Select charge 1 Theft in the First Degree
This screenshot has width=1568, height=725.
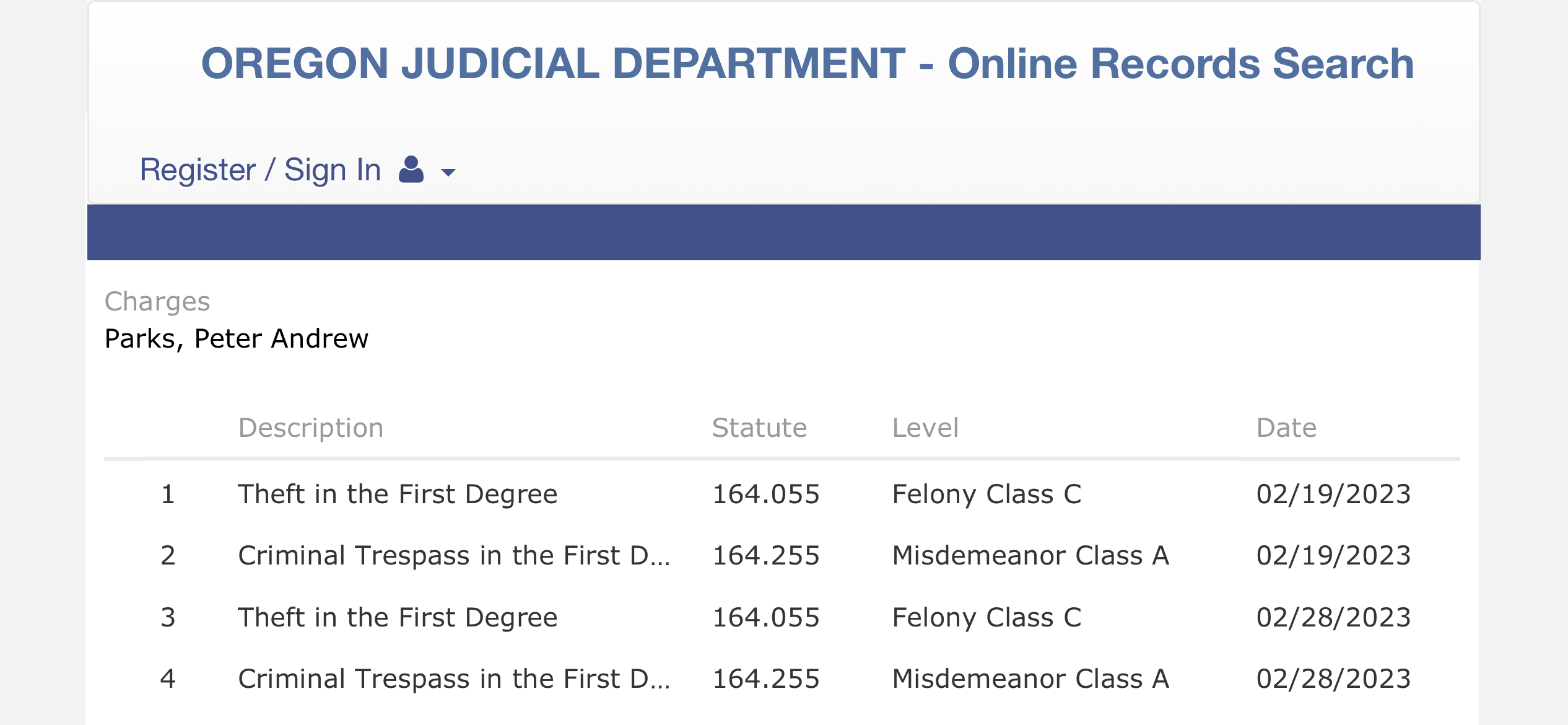tap(398, 494)
